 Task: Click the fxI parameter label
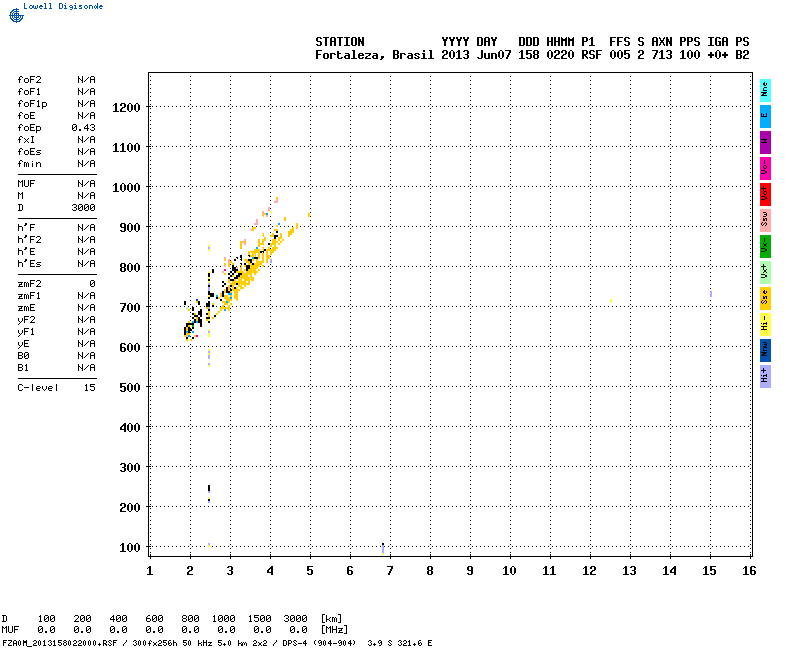27,140
